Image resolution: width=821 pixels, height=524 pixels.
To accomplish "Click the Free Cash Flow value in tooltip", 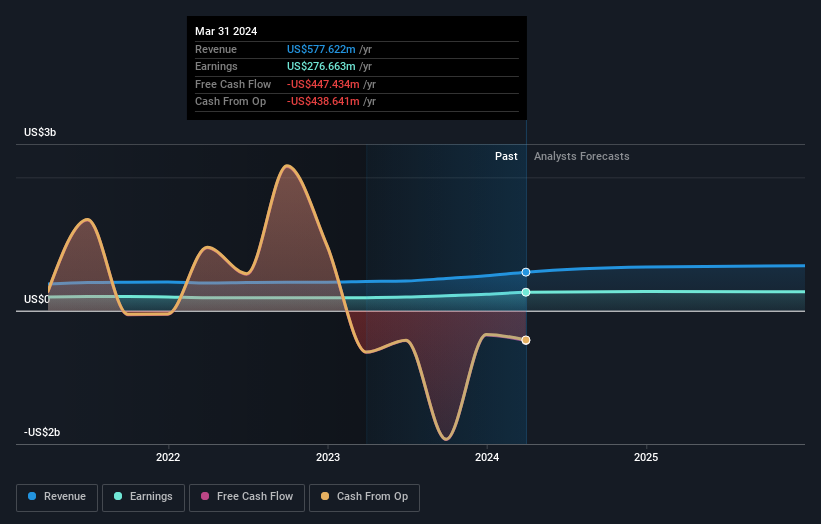I will click(x=323, y=84).
